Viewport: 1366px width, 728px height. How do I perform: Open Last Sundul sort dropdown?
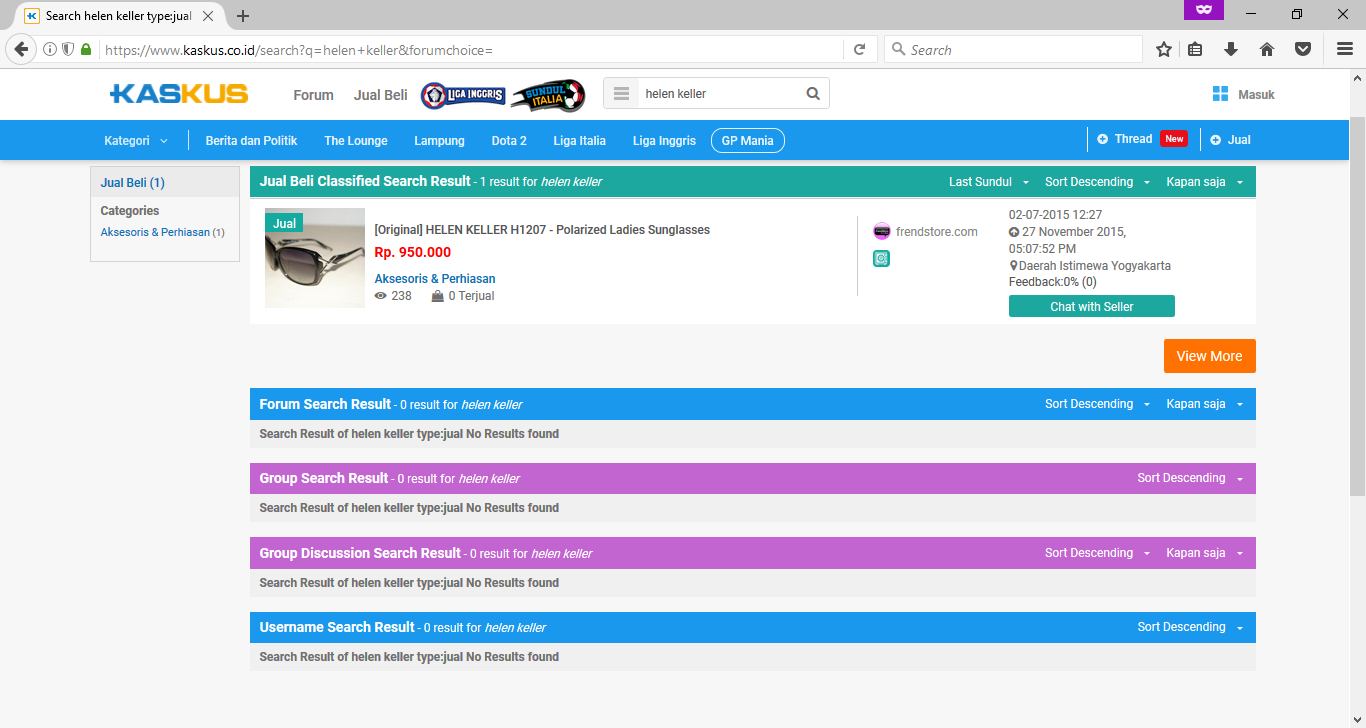click(x=989, y=182)
